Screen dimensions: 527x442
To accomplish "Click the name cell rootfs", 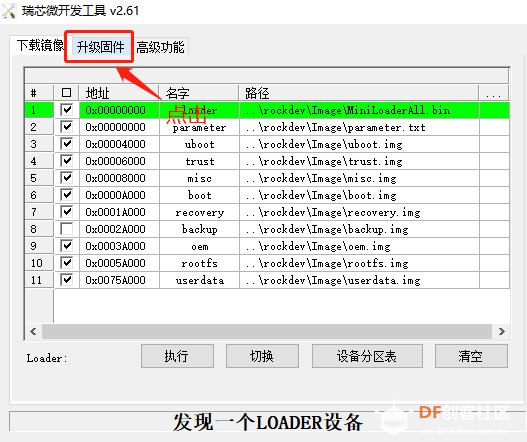I will (x=200, y=264).
